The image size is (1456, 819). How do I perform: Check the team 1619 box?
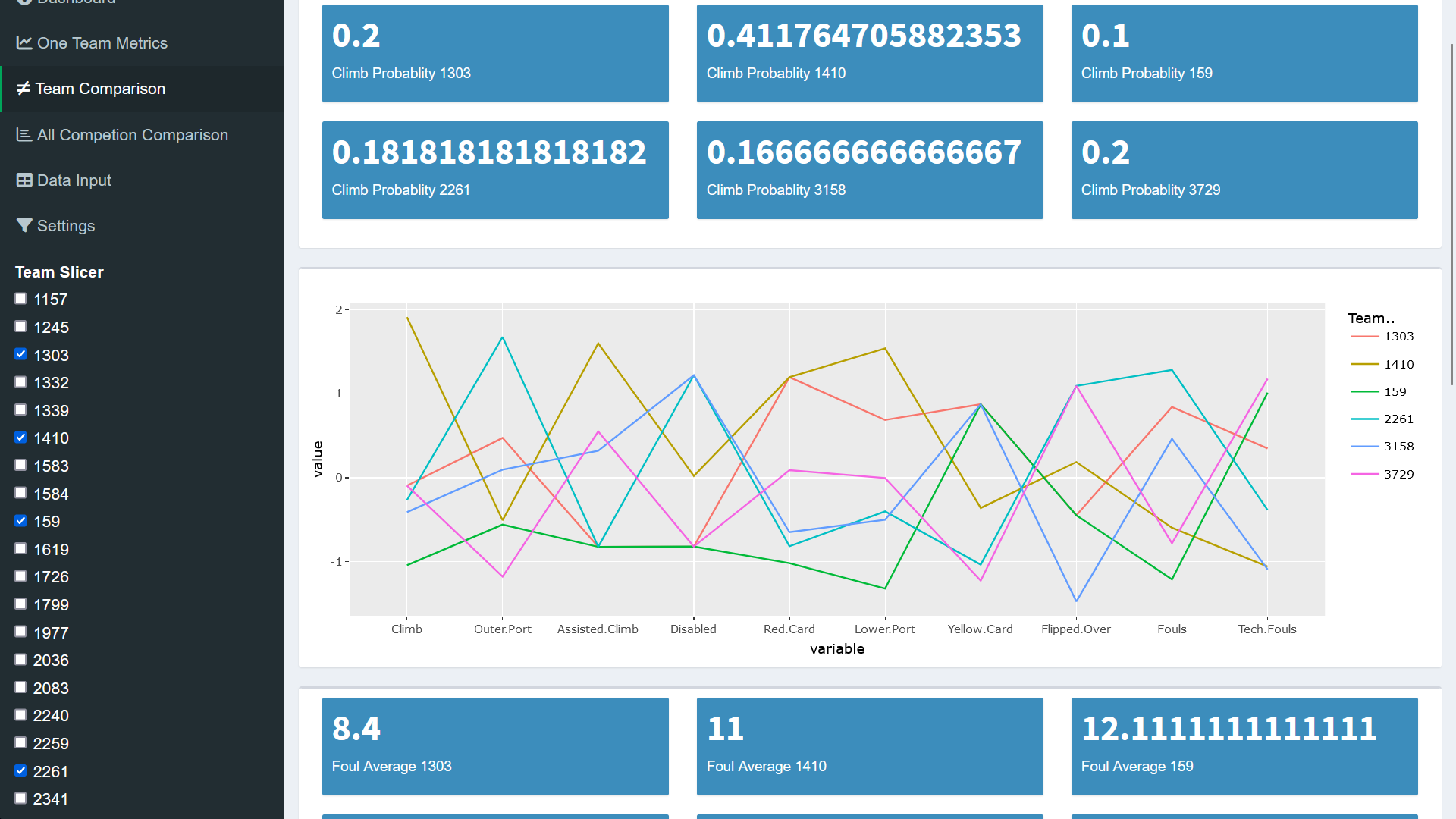[20, 548]
